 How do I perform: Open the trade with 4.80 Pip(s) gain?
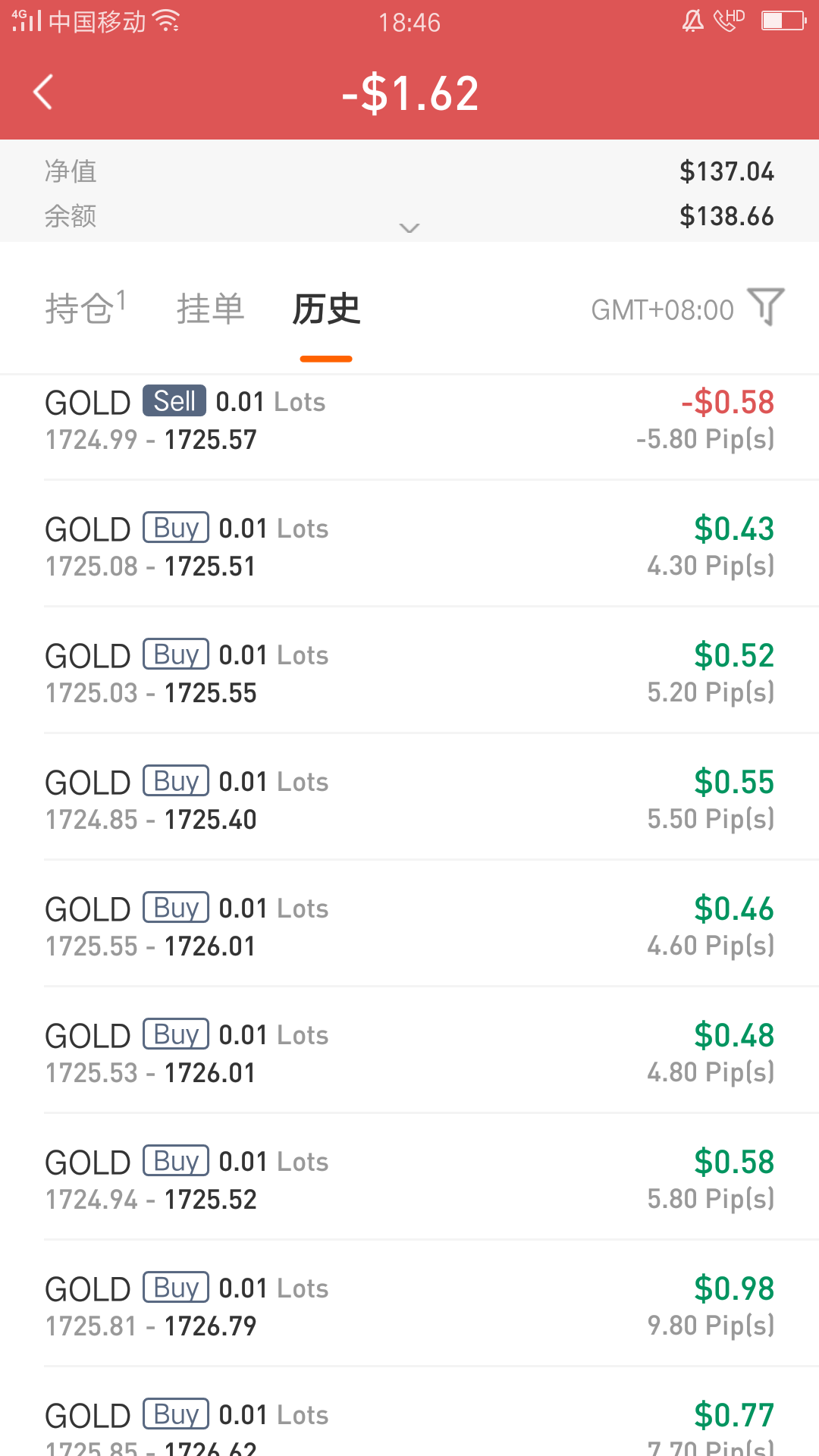pos(409,1053)
